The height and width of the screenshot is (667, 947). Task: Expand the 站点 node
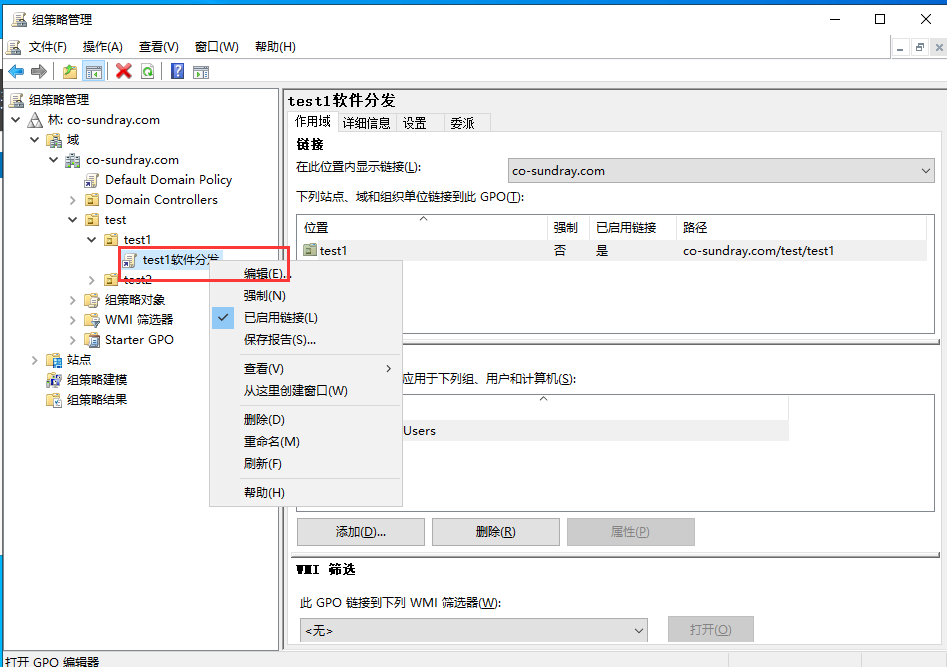(34, 360)
